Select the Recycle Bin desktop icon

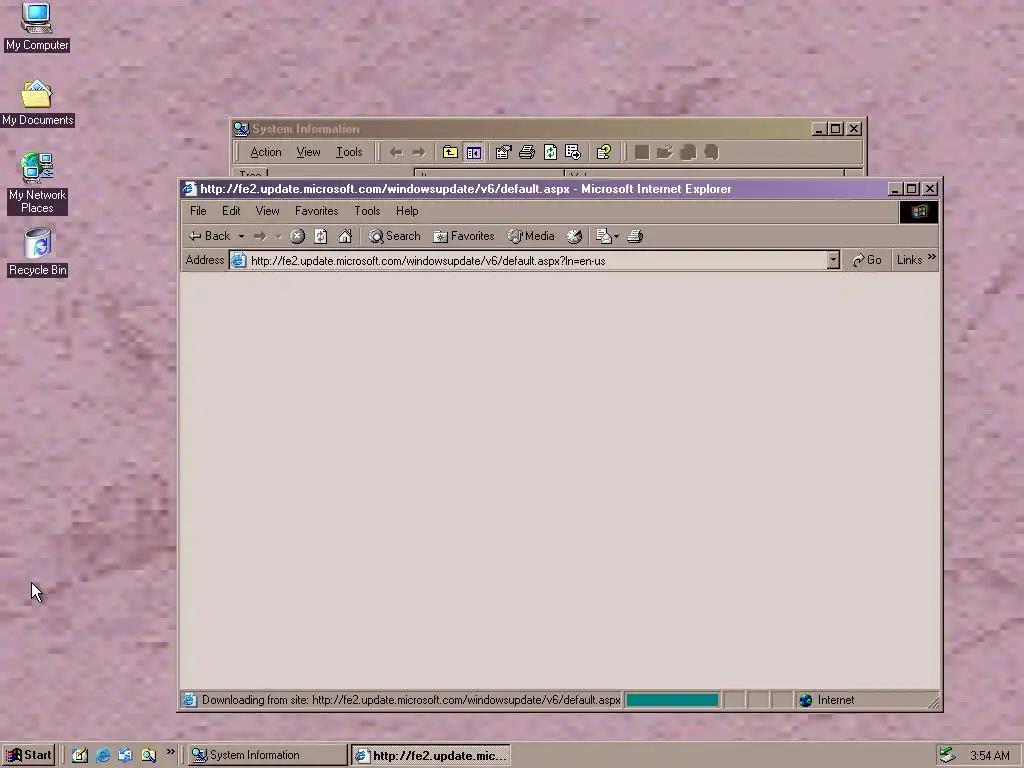[37, 252]
